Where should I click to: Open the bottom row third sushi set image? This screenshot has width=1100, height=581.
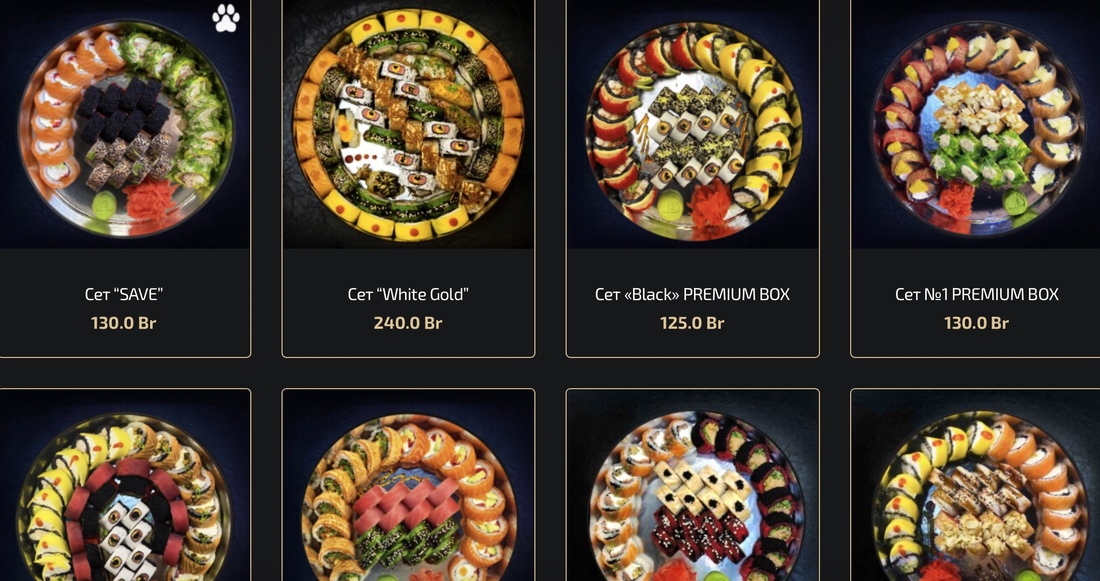click(692, 485)
